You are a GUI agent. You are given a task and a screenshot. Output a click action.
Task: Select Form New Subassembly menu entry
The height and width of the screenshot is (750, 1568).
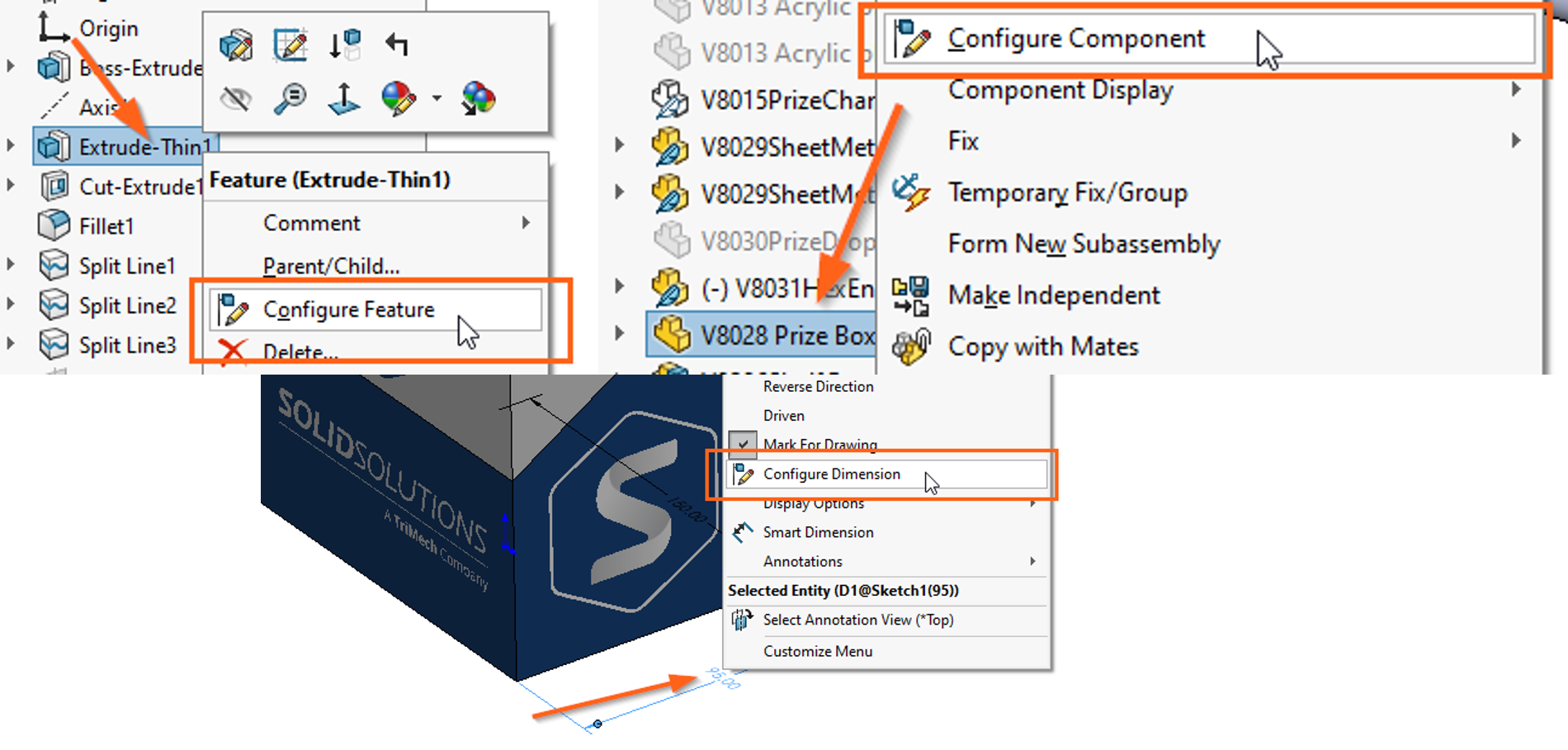pyautogui.click(x=1083, y=243)
